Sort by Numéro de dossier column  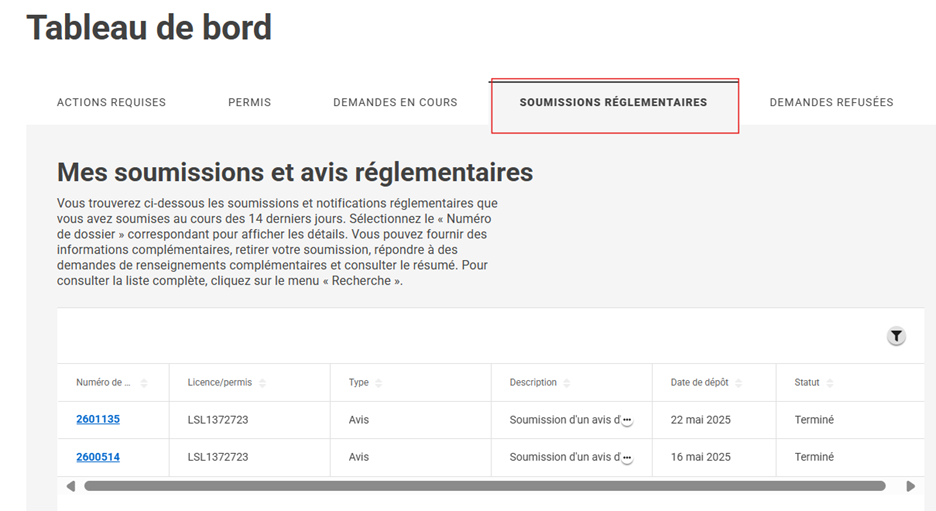tap(144, 383)
